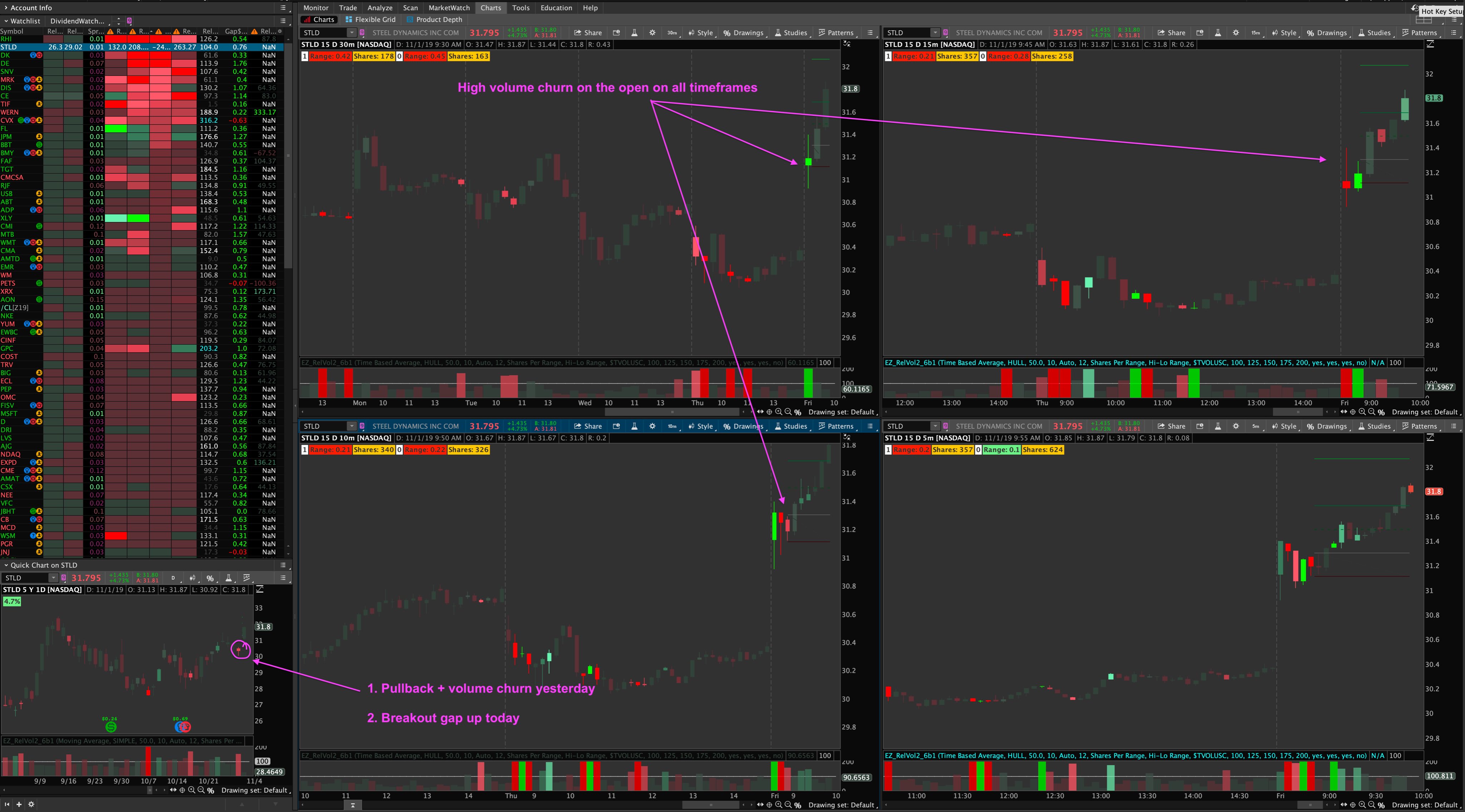Zoom in on the Quick Chart
The width and height of the screenshot is (1465, 812).
pos(192,791)
